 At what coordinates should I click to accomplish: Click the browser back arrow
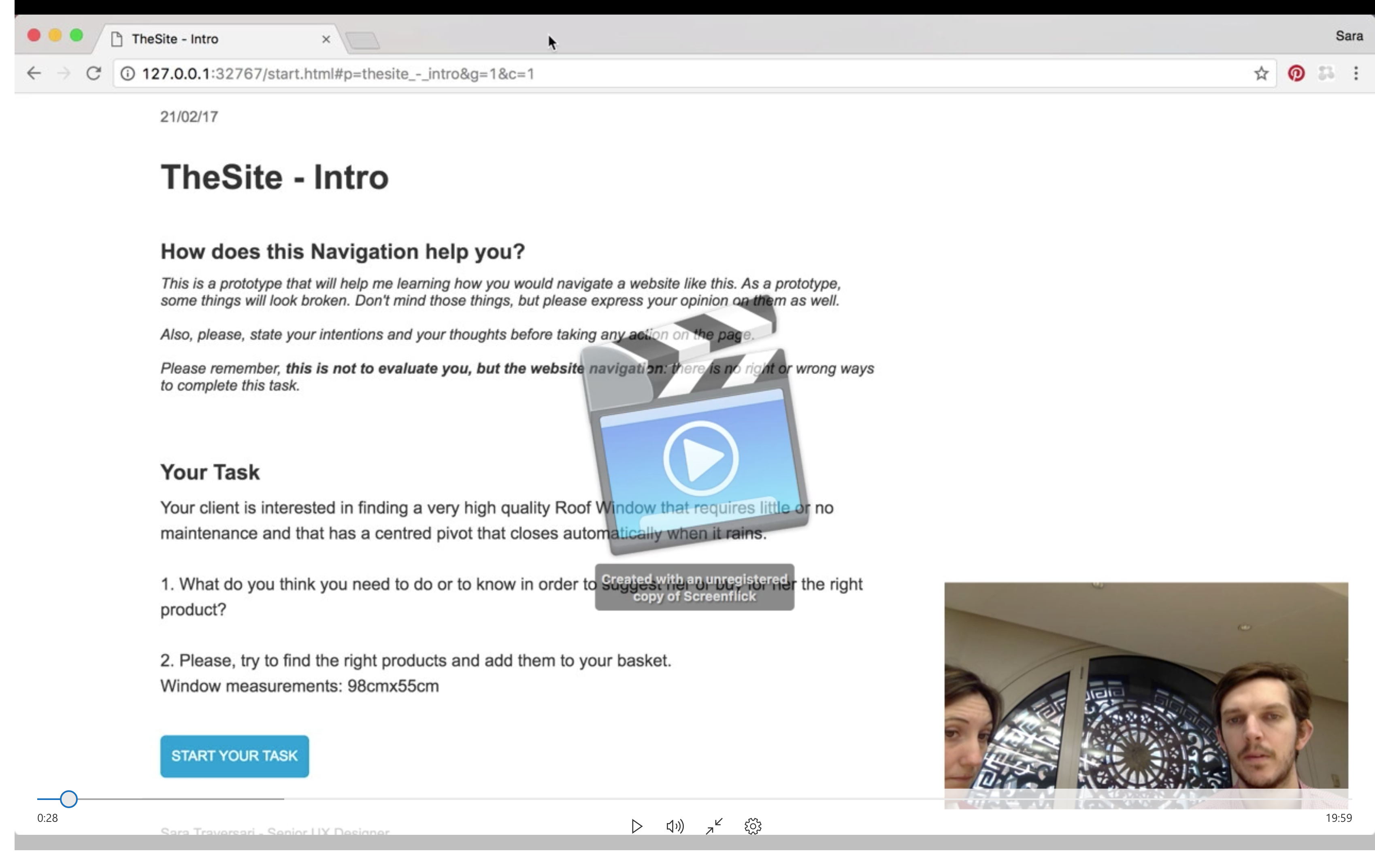[x=34, y=73]
